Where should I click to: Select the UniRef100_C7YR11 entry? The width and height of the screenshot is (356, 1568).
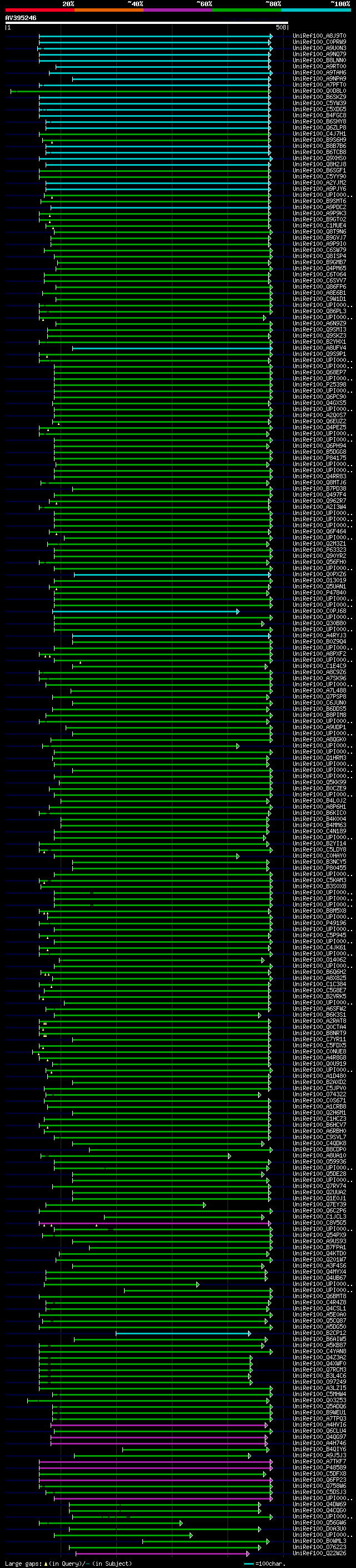pos(319,1039)
